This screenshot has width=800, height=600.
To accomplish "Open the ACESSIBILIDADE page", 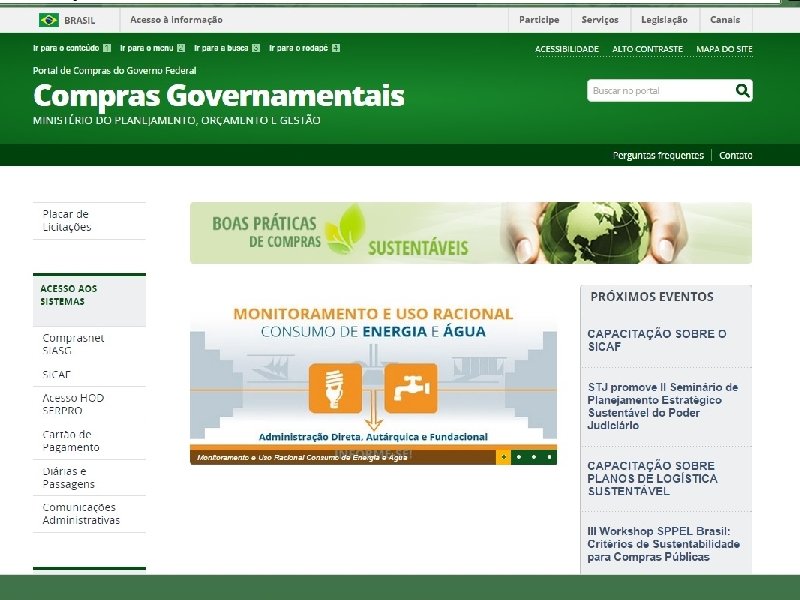I will [x=567, y=49].
